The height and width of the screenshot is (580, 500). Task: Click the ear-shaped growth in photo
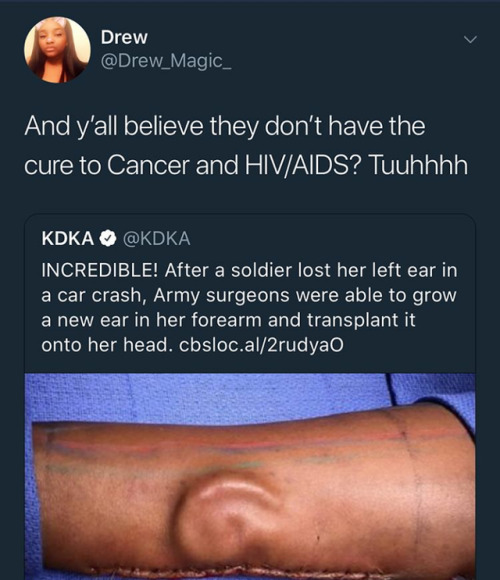pos(226,522)
